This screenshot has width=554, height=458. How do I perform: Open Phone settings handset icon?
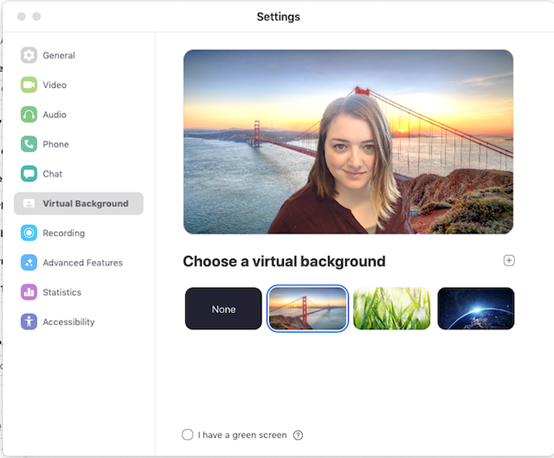pos(29,144)
